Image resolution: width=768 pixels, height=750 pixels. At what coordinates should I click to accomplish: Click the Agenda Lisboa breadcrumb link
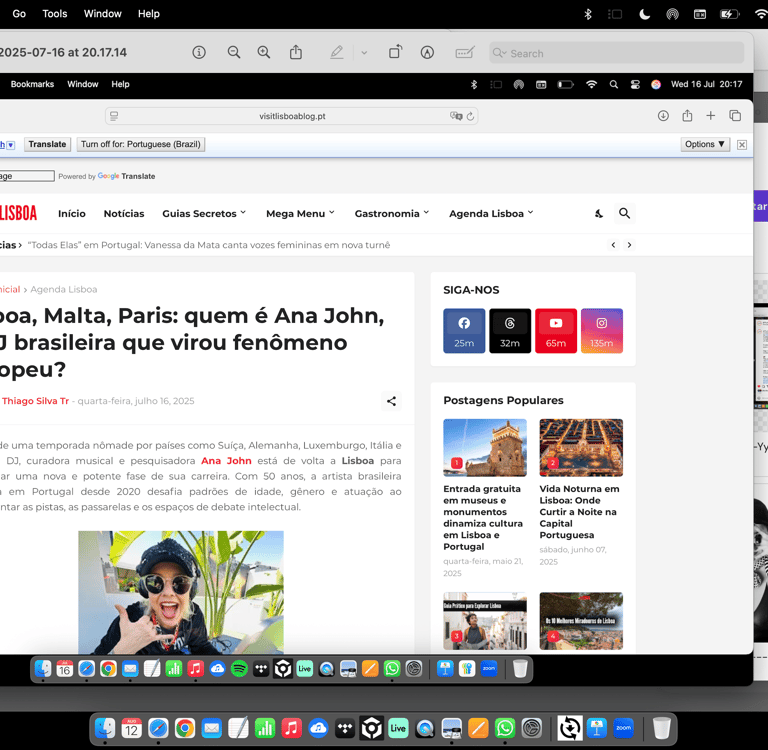pyautogui.click(x=64, y=290)
